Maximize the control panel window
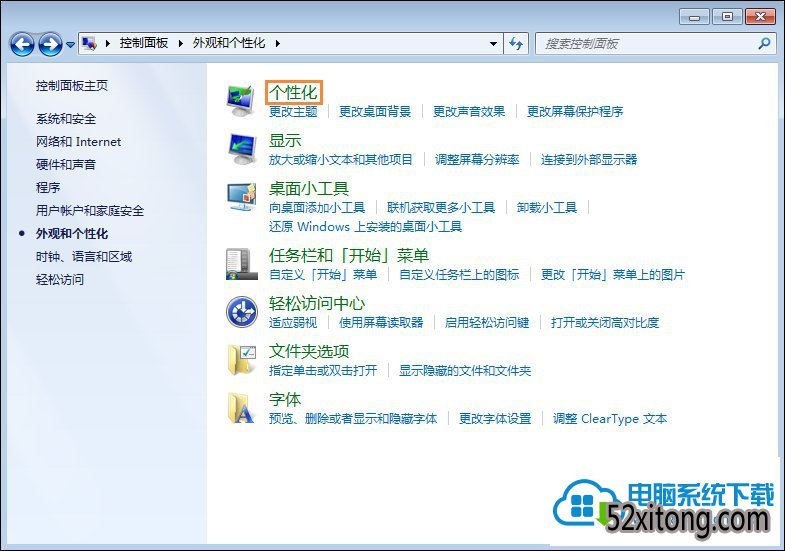This screenshot has width=785, height=551. 727,16
